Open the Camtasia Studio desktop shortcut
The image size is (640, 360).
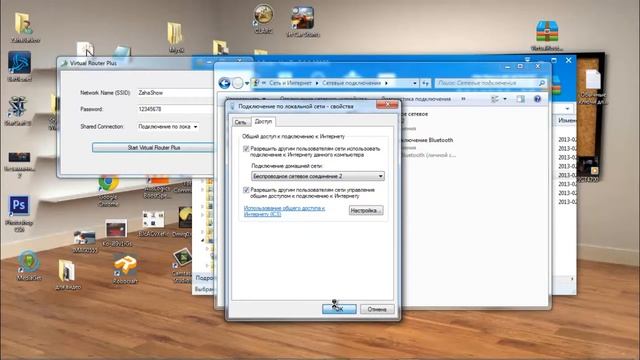(182, 265)
